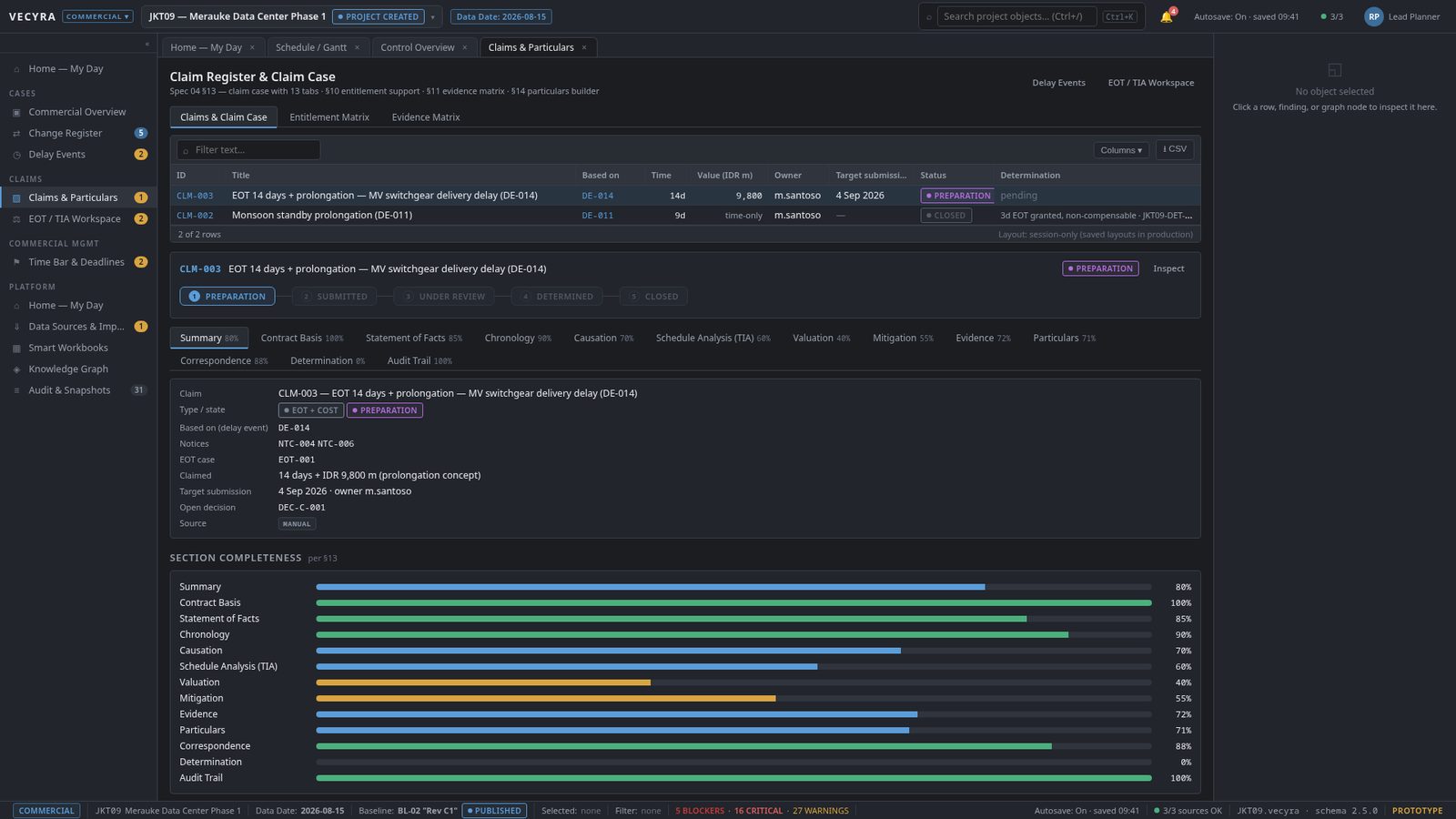Image resolution: width=1456 pixels, height=819 pixels.
Task: Click the search magnifier icon in top bar
Action: [928, 16]
